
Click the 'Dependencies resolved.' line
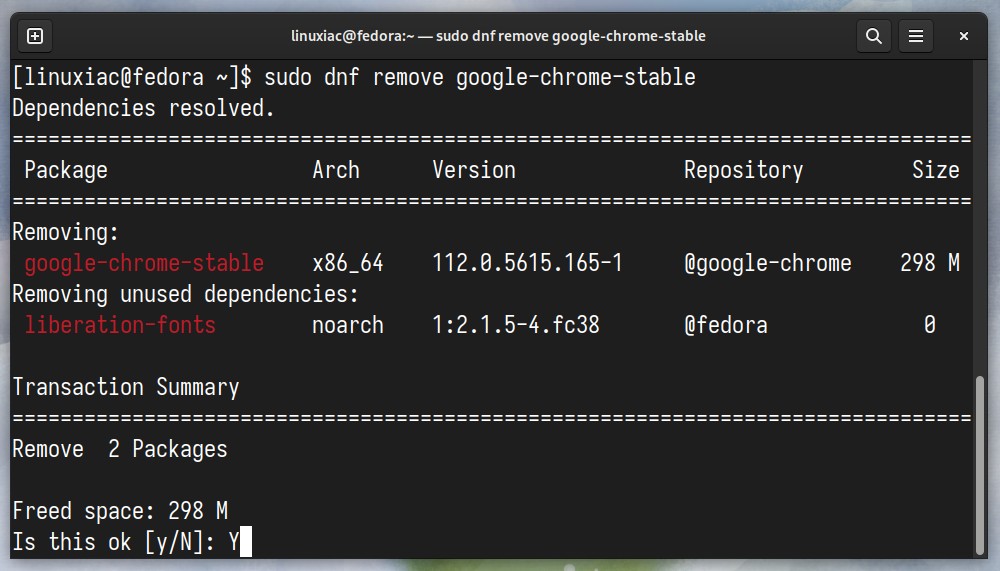pos(143,108)
